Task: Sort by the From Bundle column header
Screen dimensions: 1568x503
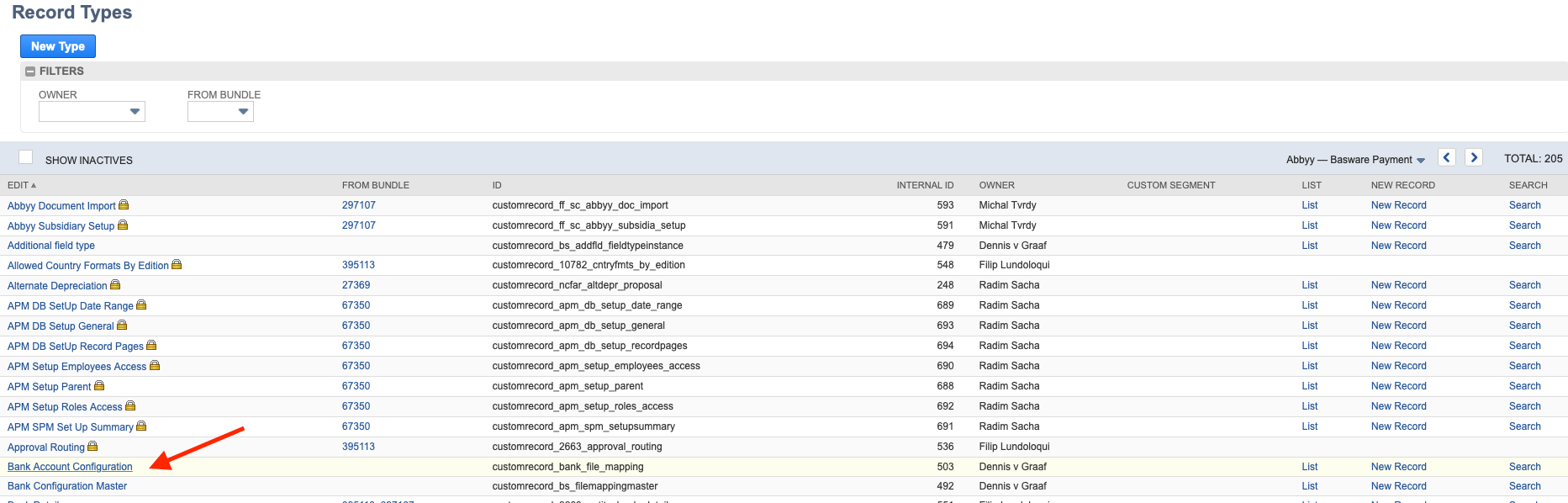Action: 376,185
